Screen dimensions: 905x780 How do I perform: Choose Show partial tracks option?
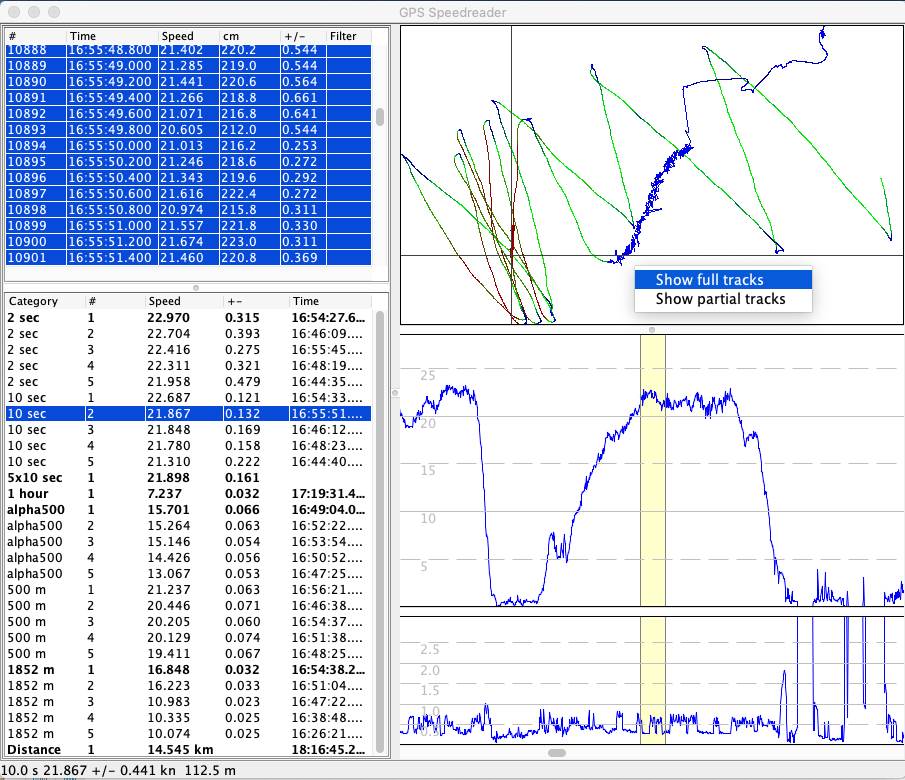pyautogui.click(x=720, y=299)
